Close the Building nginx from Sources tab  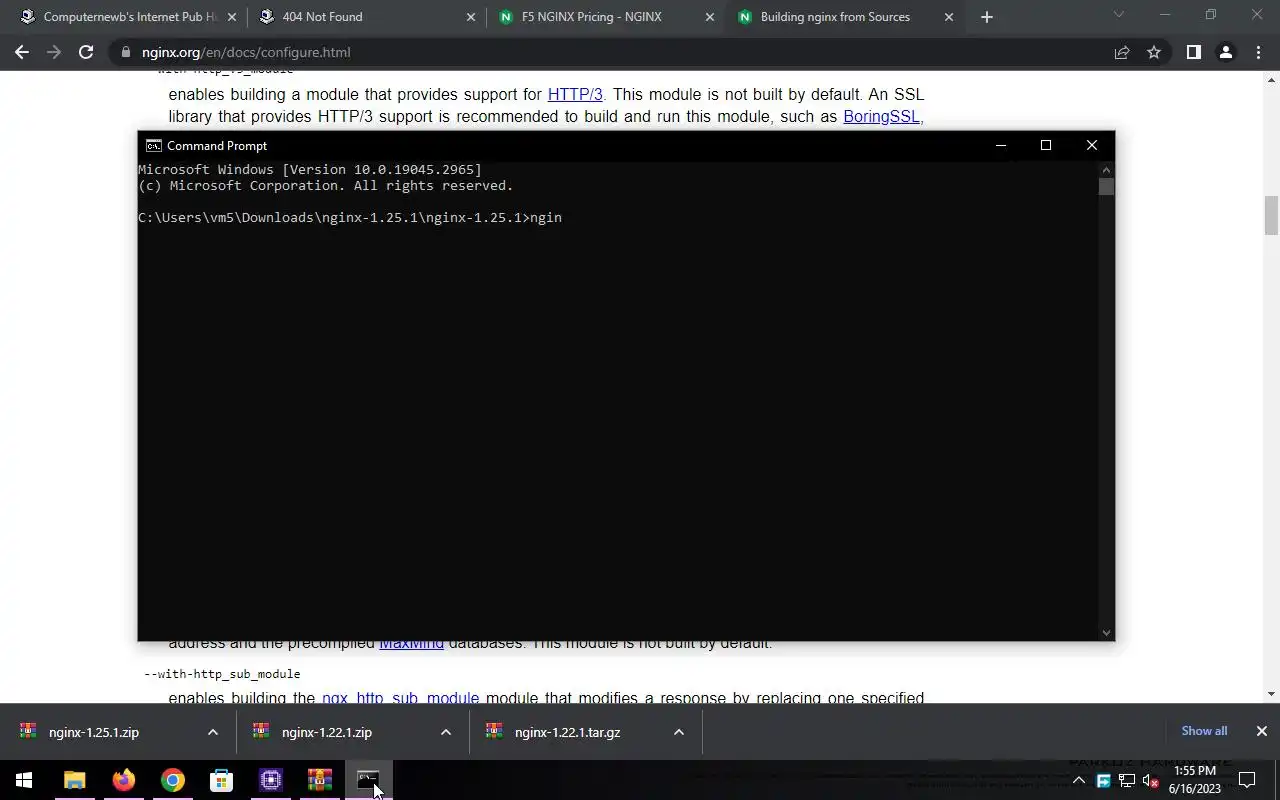949,17
